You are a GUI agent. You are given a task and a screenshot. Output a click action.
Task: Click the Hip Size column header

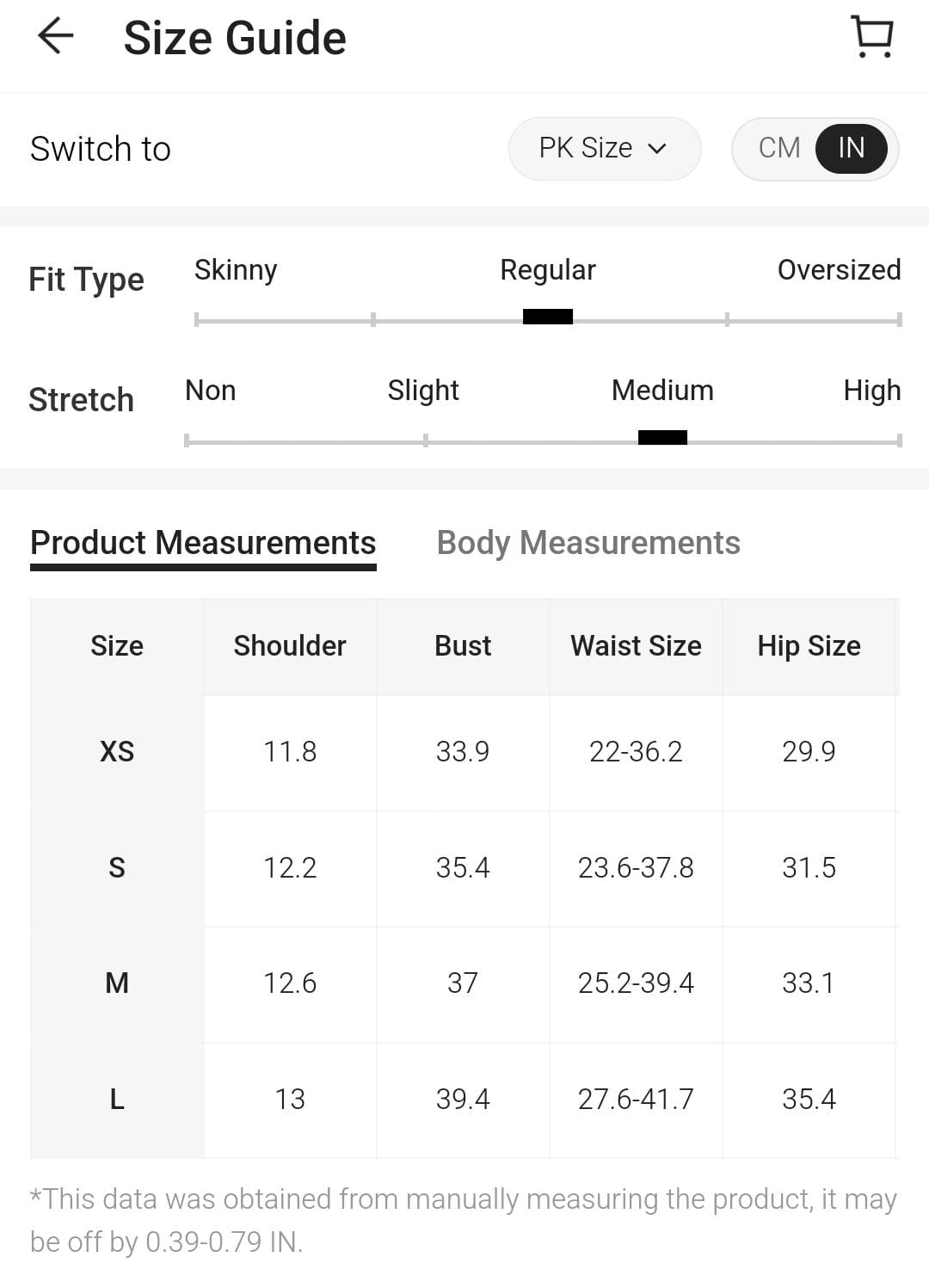point(809,646)
